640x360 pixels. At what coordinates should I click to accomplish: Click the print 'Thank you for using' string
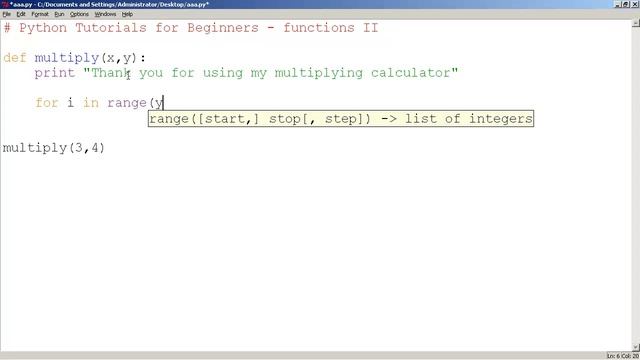[271, 73]
